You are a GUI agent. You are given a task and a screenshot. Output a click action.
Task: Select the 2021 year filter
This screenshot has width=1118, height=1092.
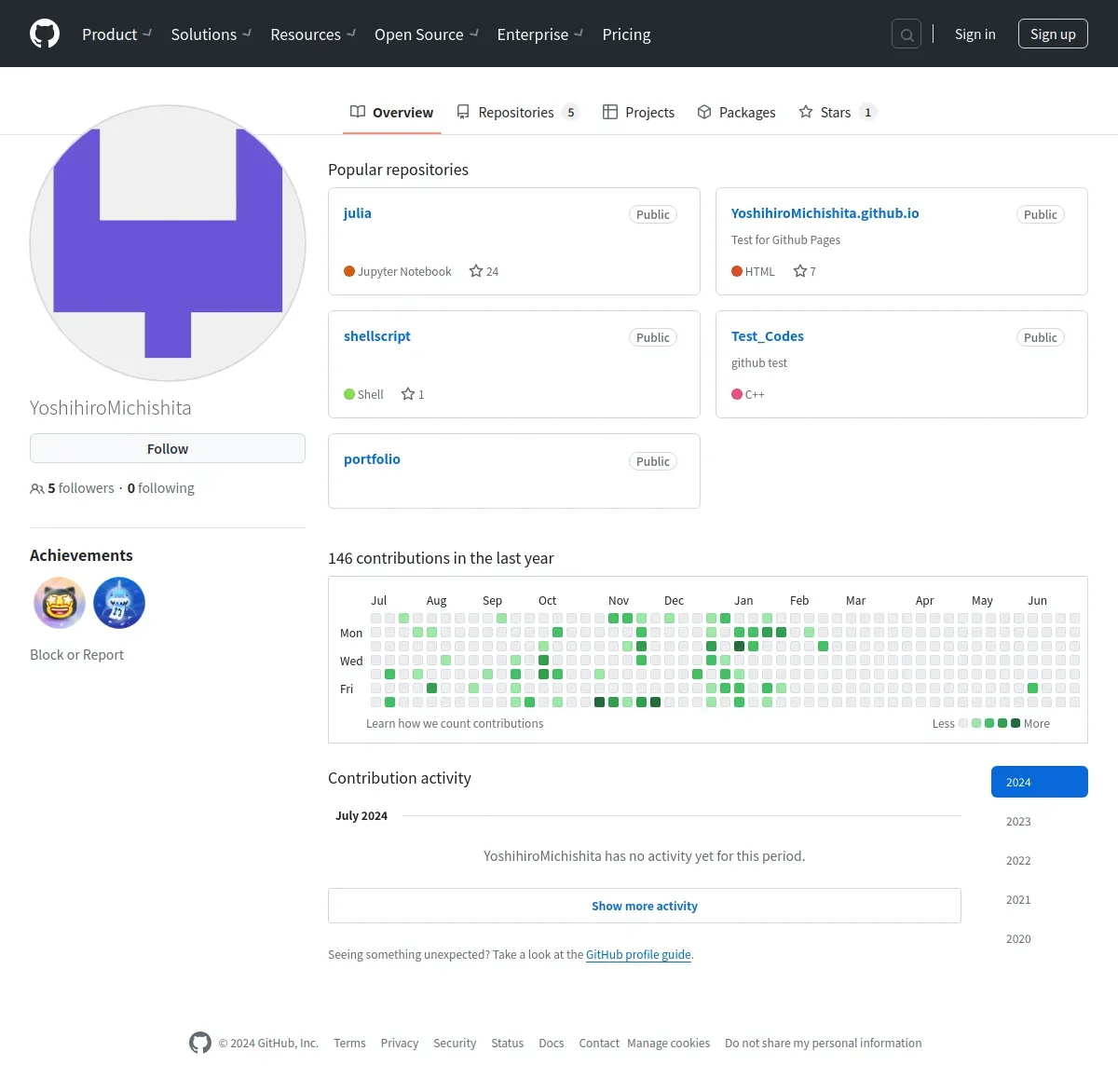point(1040,899)
